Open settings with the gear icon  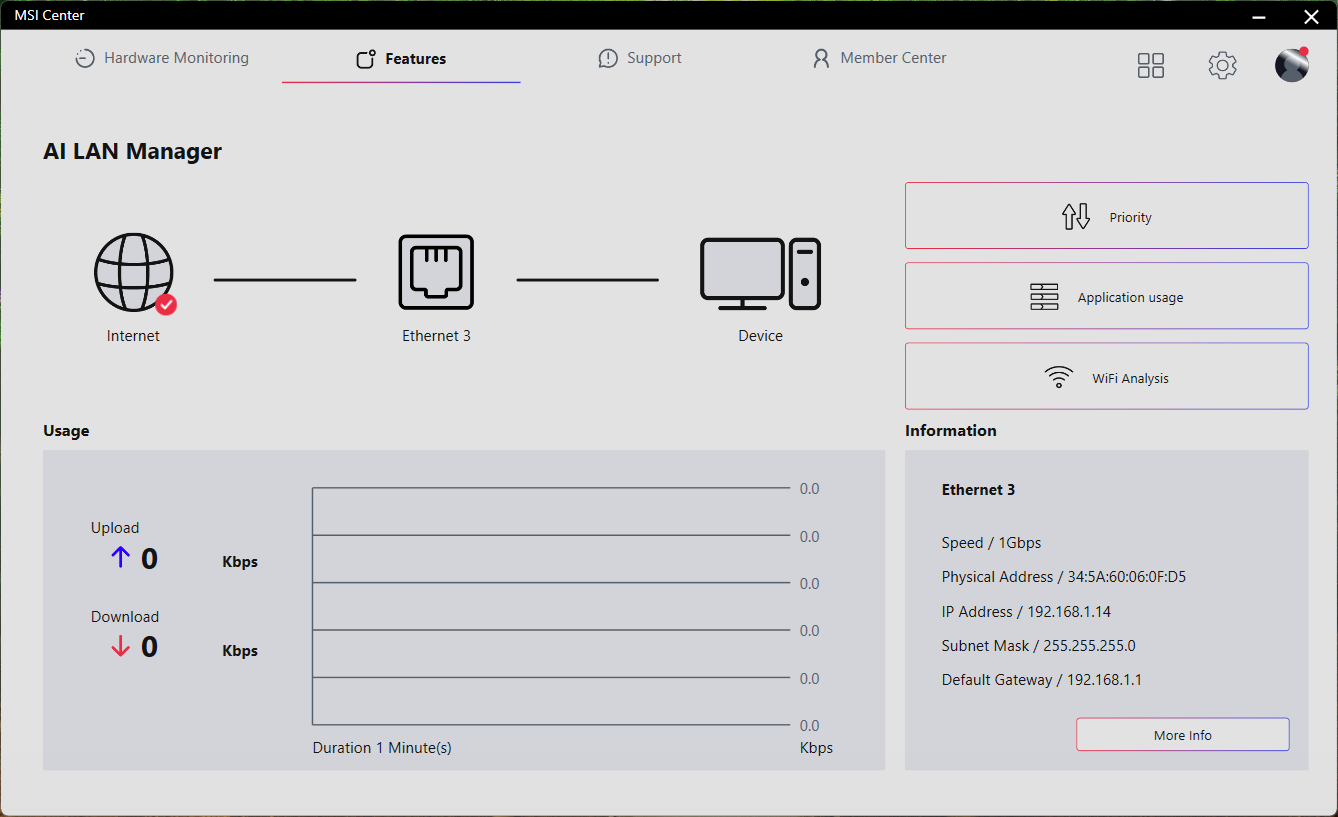click(1222, 66)
